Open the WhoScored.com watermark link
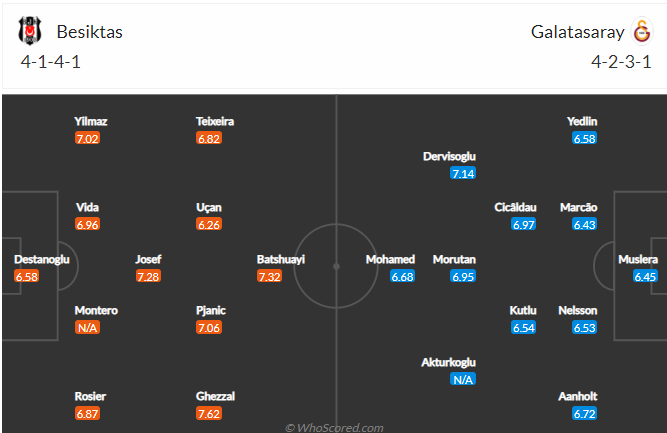This screenshot has width=667, height=433. click(x=334, y=427)
